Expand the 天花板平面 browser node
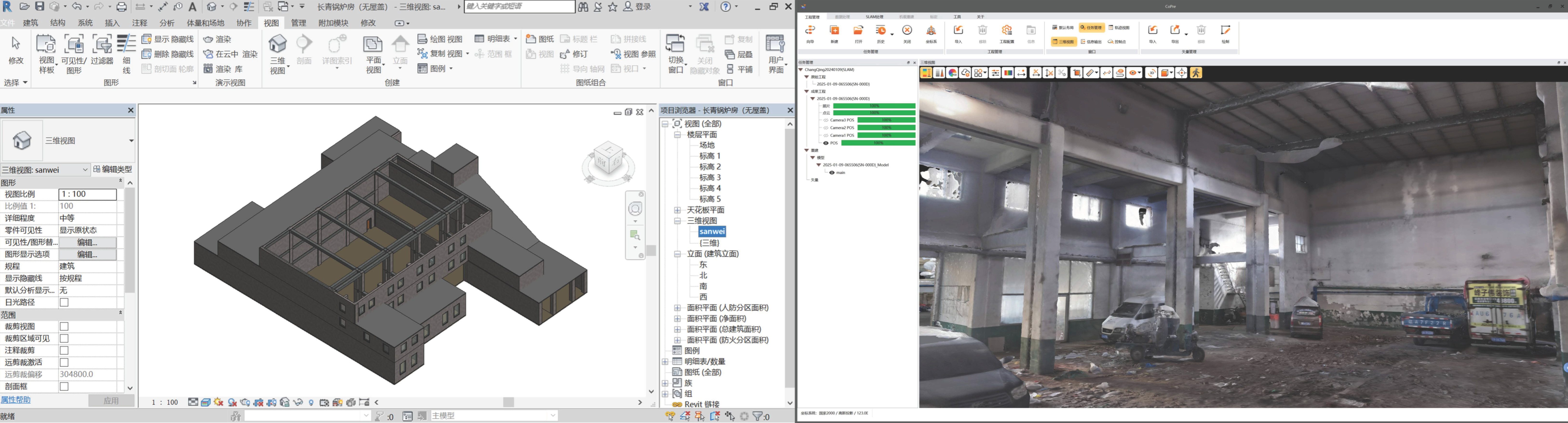Screen dimensions: 1568x423 coord(677,210)
